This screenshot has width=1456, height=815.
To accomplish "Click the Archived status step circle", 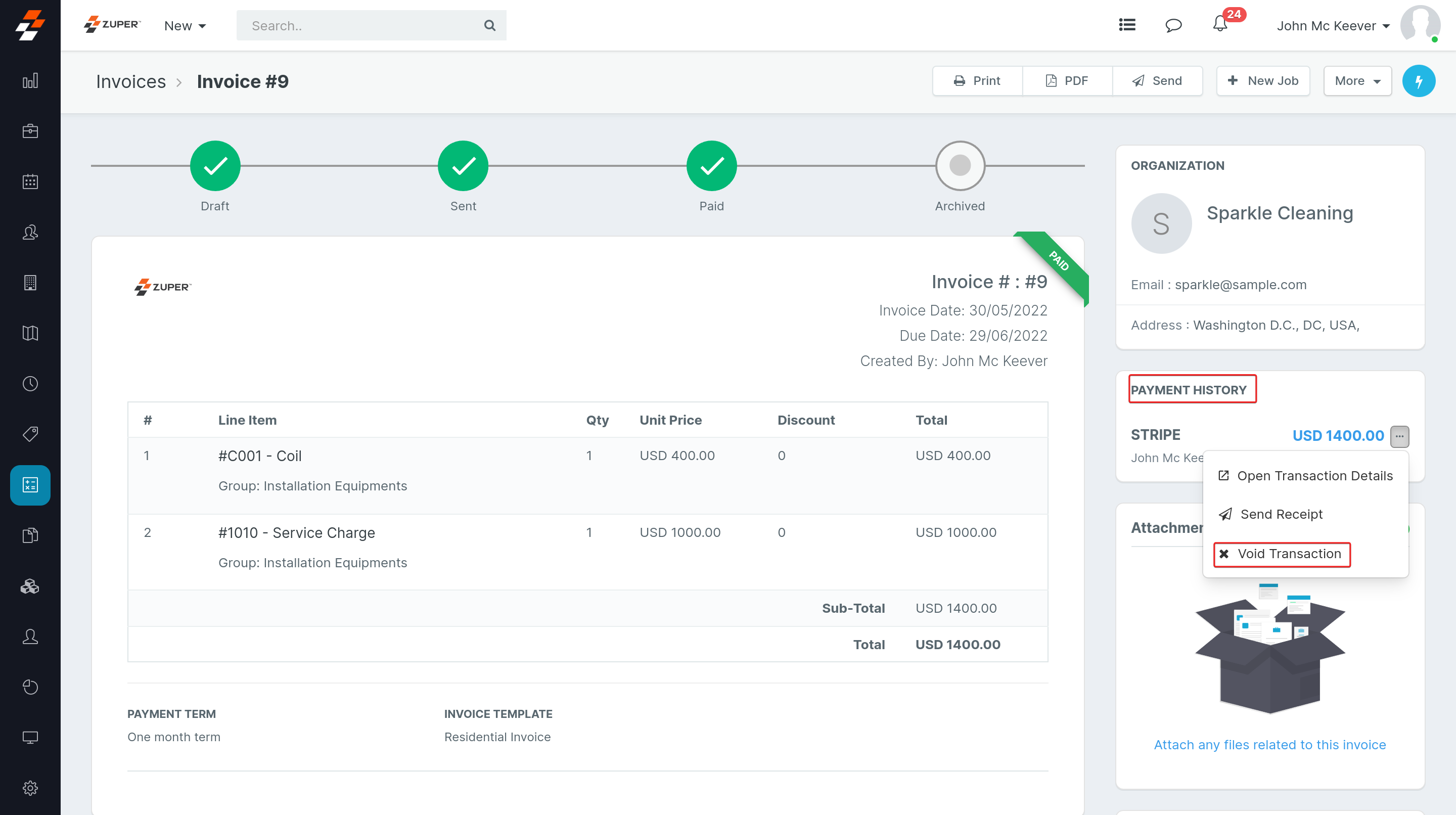I will [x=960, y=166].
